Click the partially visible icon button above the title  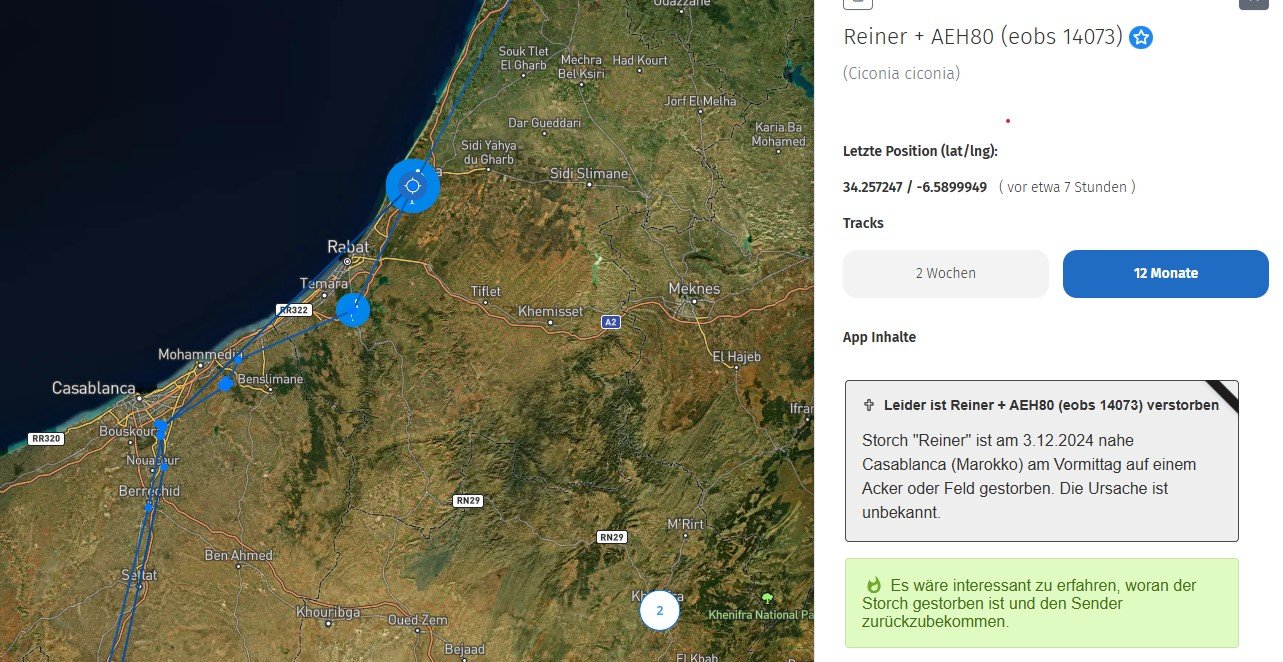point(857,3)
